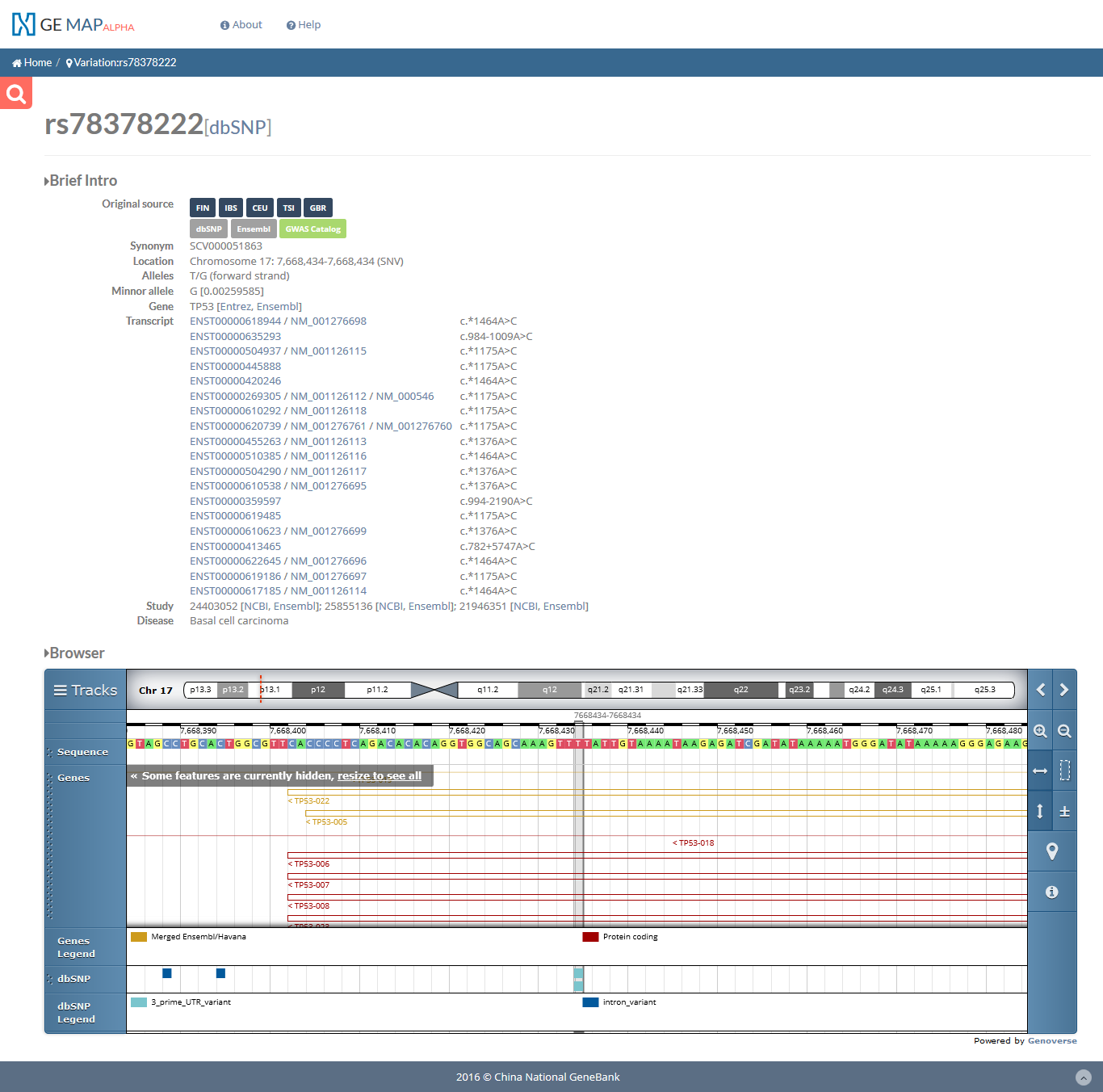Screen dimensions: 1103x1092
Task: Click the highlighted teal SNP in dbSNP track
Action: 578,979
